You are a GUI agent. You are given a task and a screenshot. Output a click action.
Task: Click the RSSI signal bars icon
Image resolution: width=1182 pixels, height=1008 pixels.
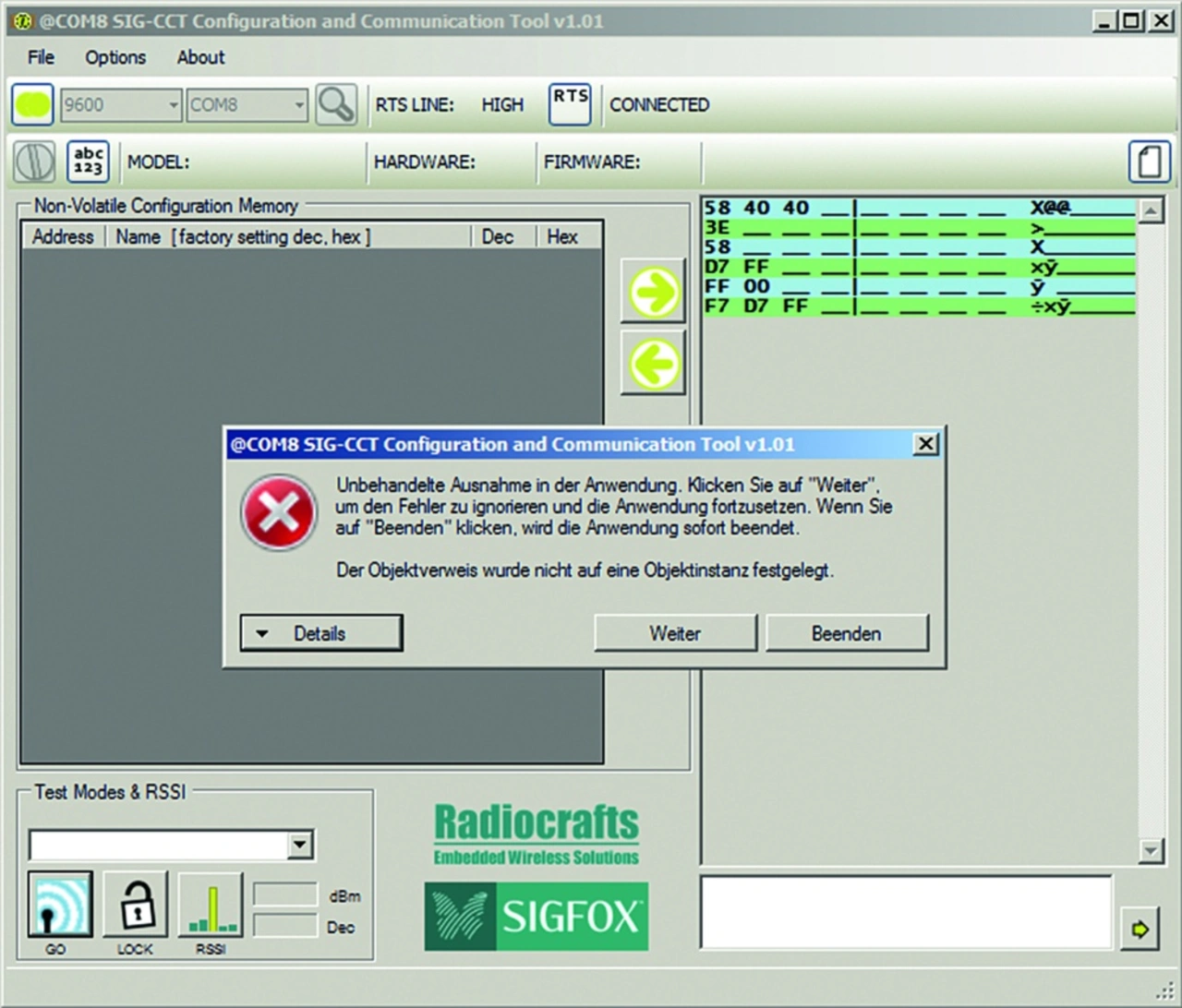pyautogui.click(x=211, y=905)
